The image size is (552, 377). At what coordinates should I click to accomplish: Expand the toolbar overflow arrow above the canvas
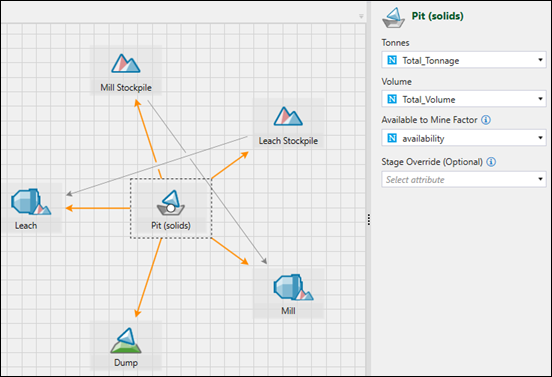click(361, 16)
